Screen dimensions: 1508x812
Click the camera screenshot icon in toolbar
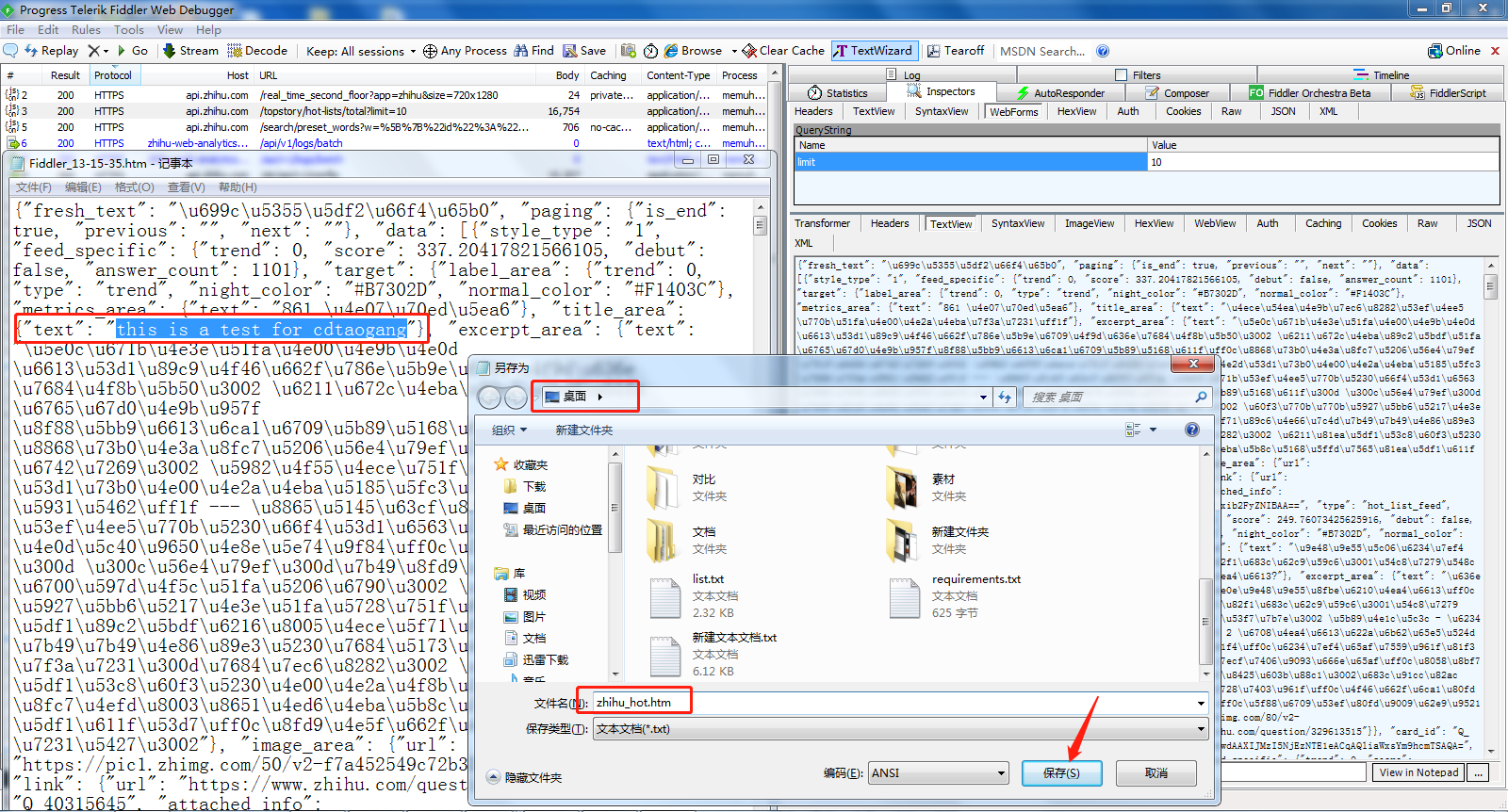(x=628, y=51)
